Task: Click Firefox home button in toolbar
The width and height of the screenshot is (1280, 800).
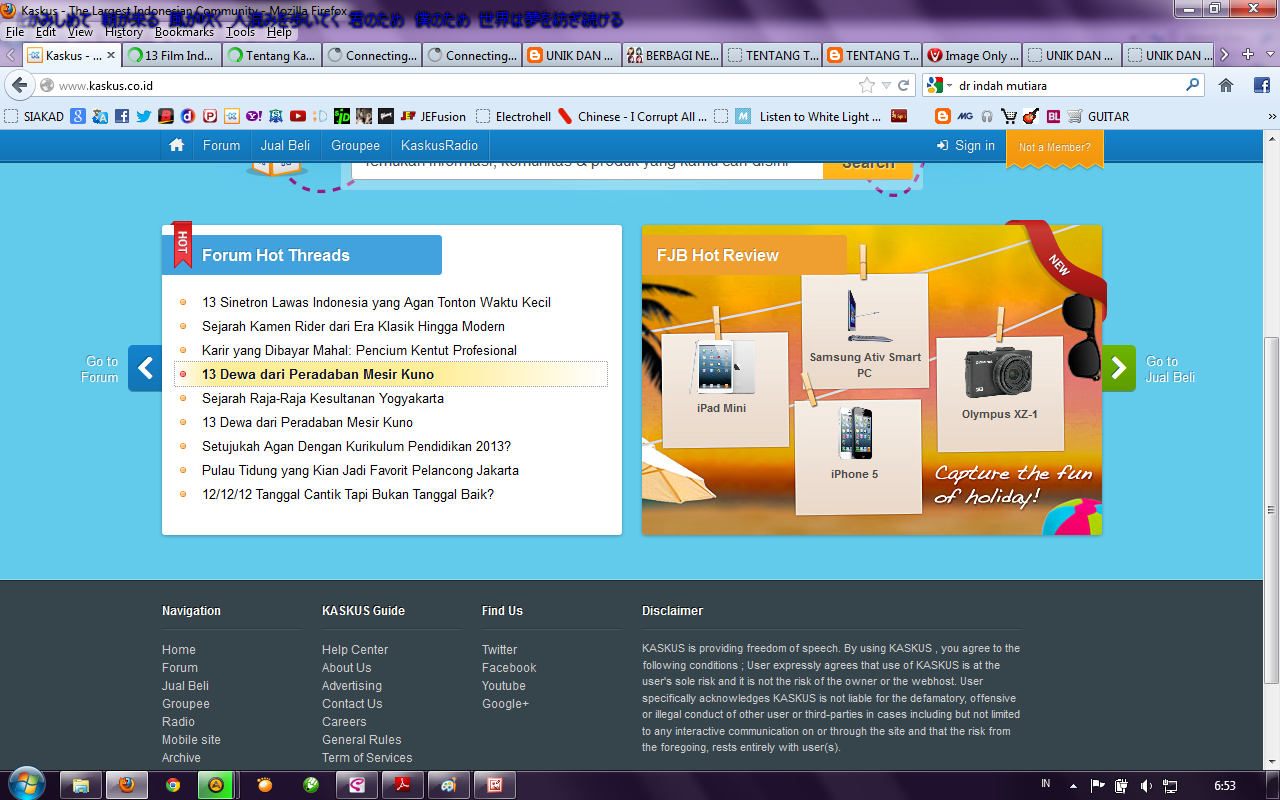Action: (x=1226, y=85)
